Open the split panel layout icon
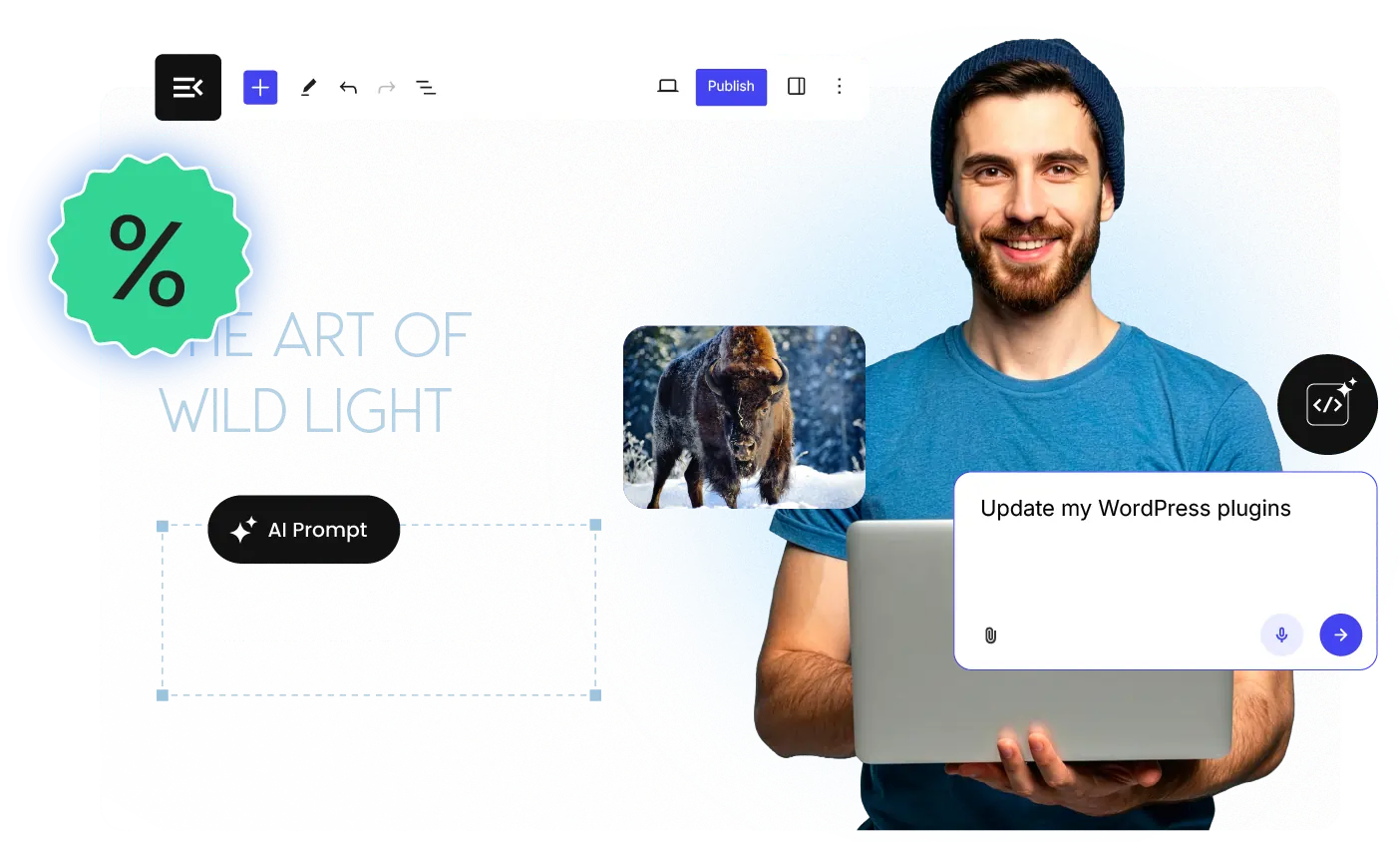The height and width of the screenshot is (842, 1400). click(796, 87)
